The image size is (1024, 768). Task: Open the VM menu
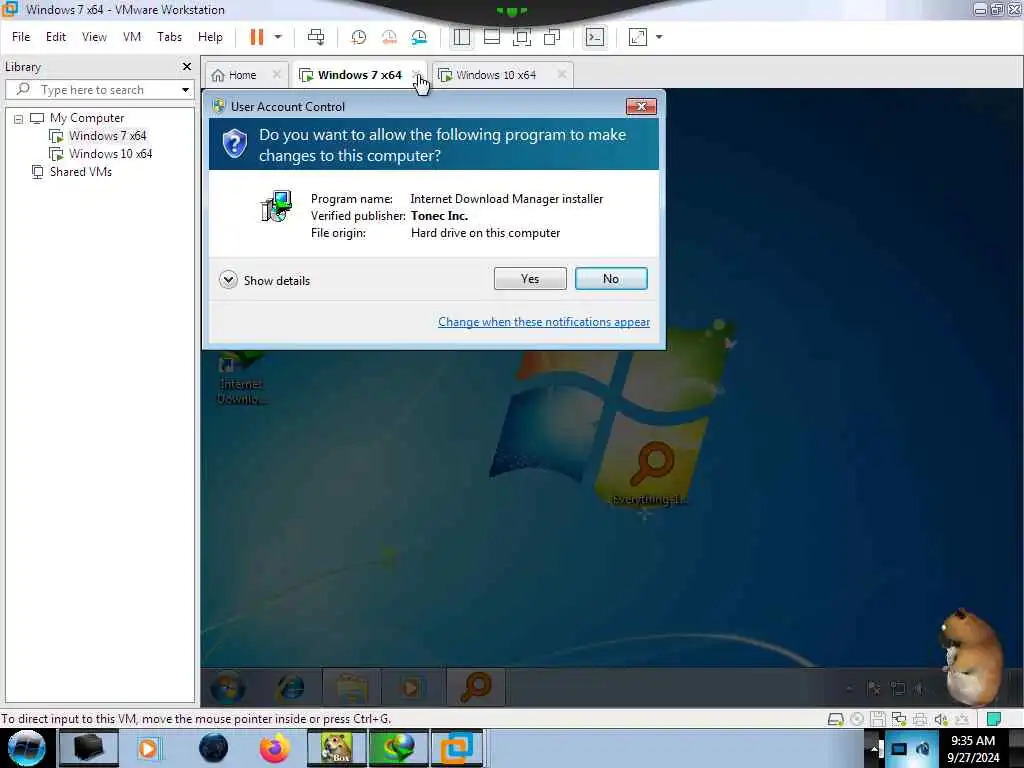pyautogui.click(x=132, y=37)
